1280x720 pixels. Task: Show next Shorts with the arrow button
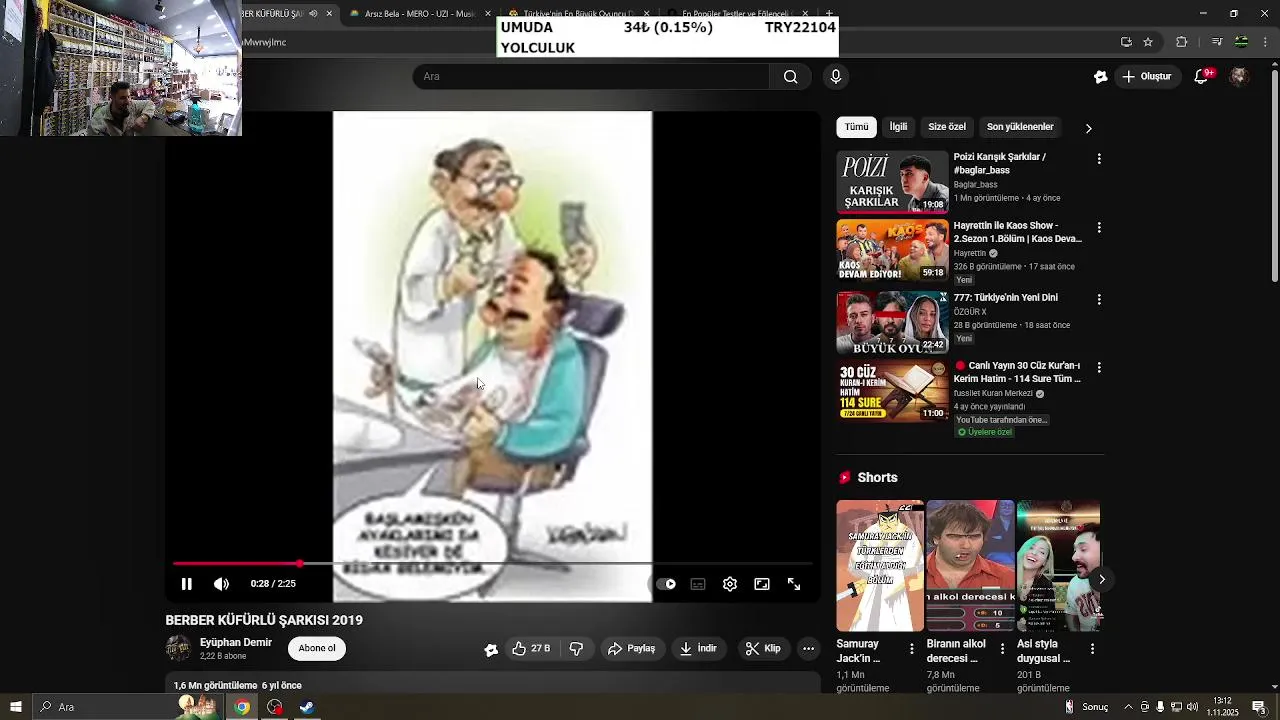point(1101,579)
